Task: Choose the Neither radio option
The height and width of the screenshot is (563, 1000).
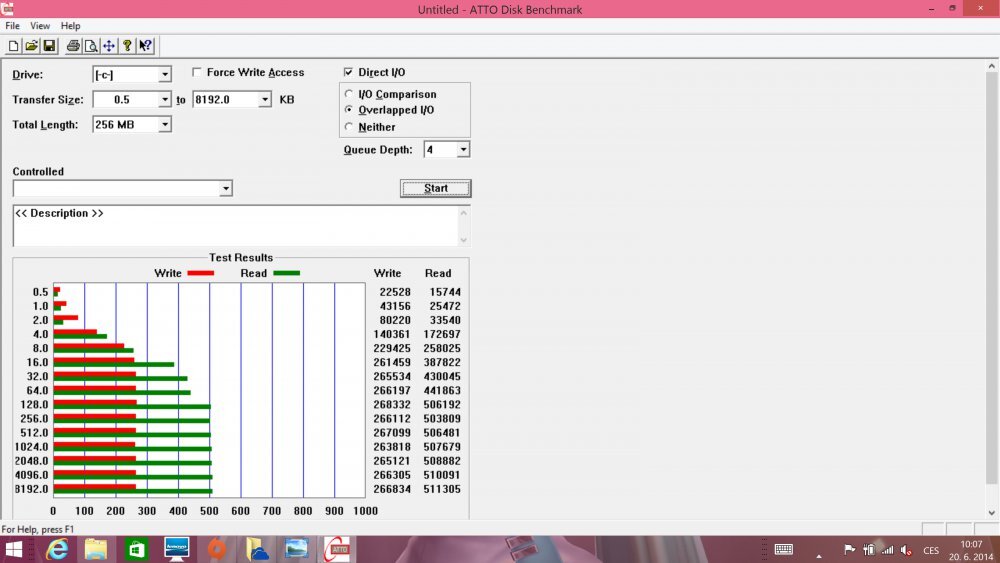Action: click(348, 127)
